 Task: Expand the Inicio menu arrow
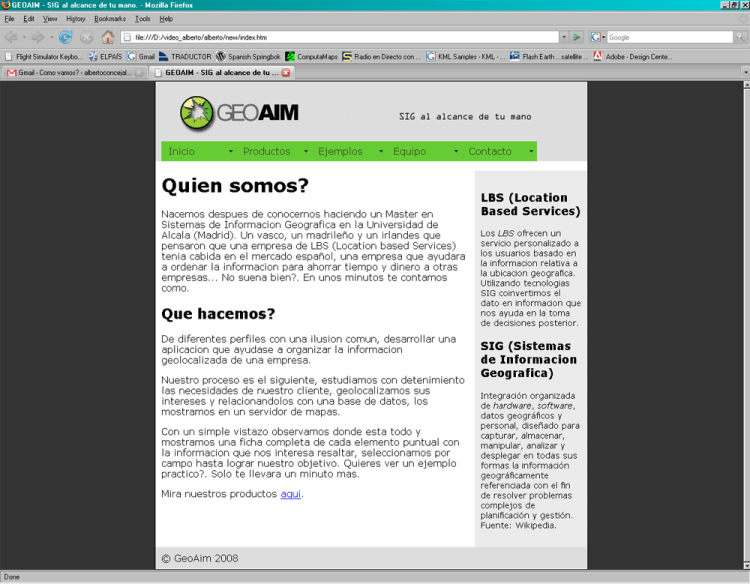pyautogui.click(x=231, y=152)
